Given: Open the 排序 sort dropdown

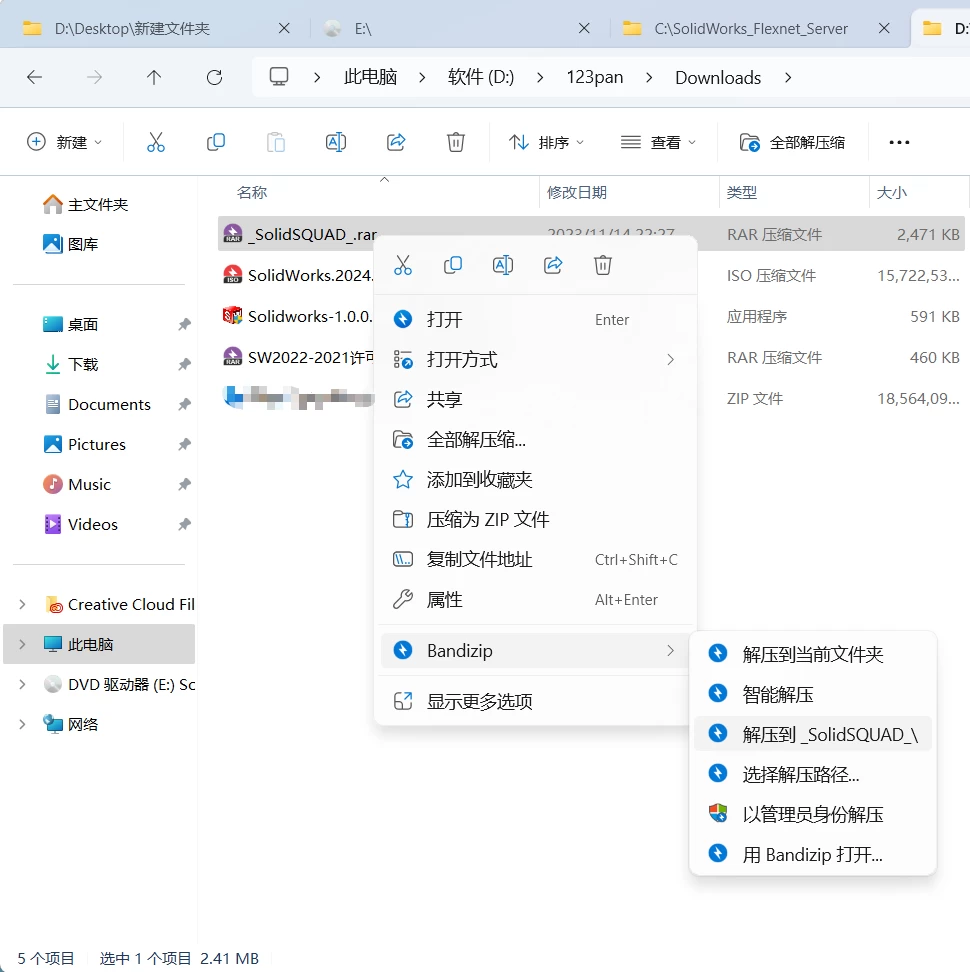Looking at the screenshot, I should (547, 143).
